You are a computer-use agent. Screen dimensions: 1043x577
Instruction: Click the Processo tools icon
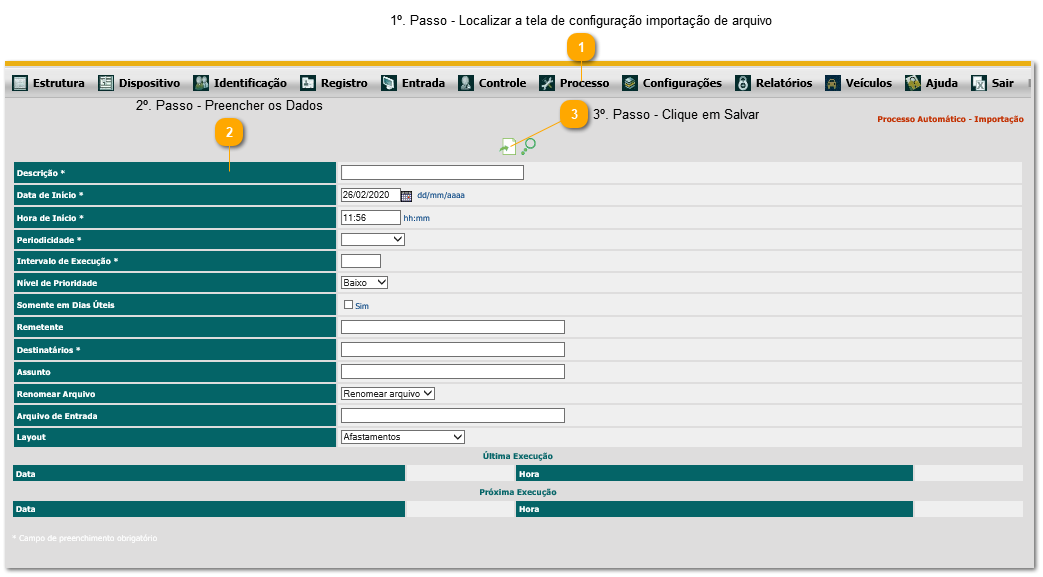point(547,83)
